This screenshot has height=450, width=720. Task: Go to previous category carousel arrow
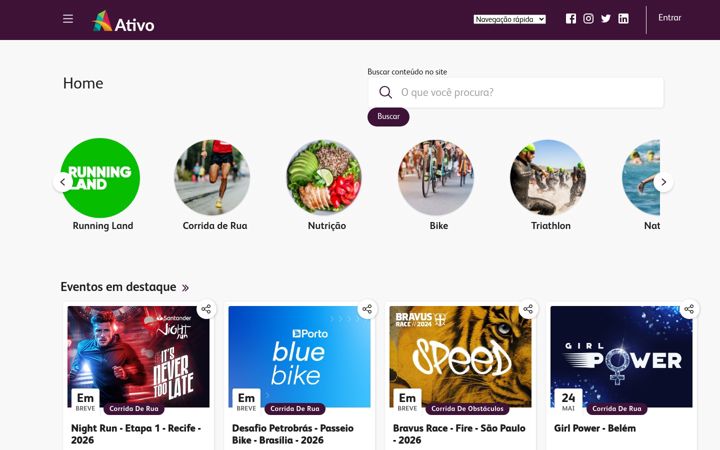(62, 182)
